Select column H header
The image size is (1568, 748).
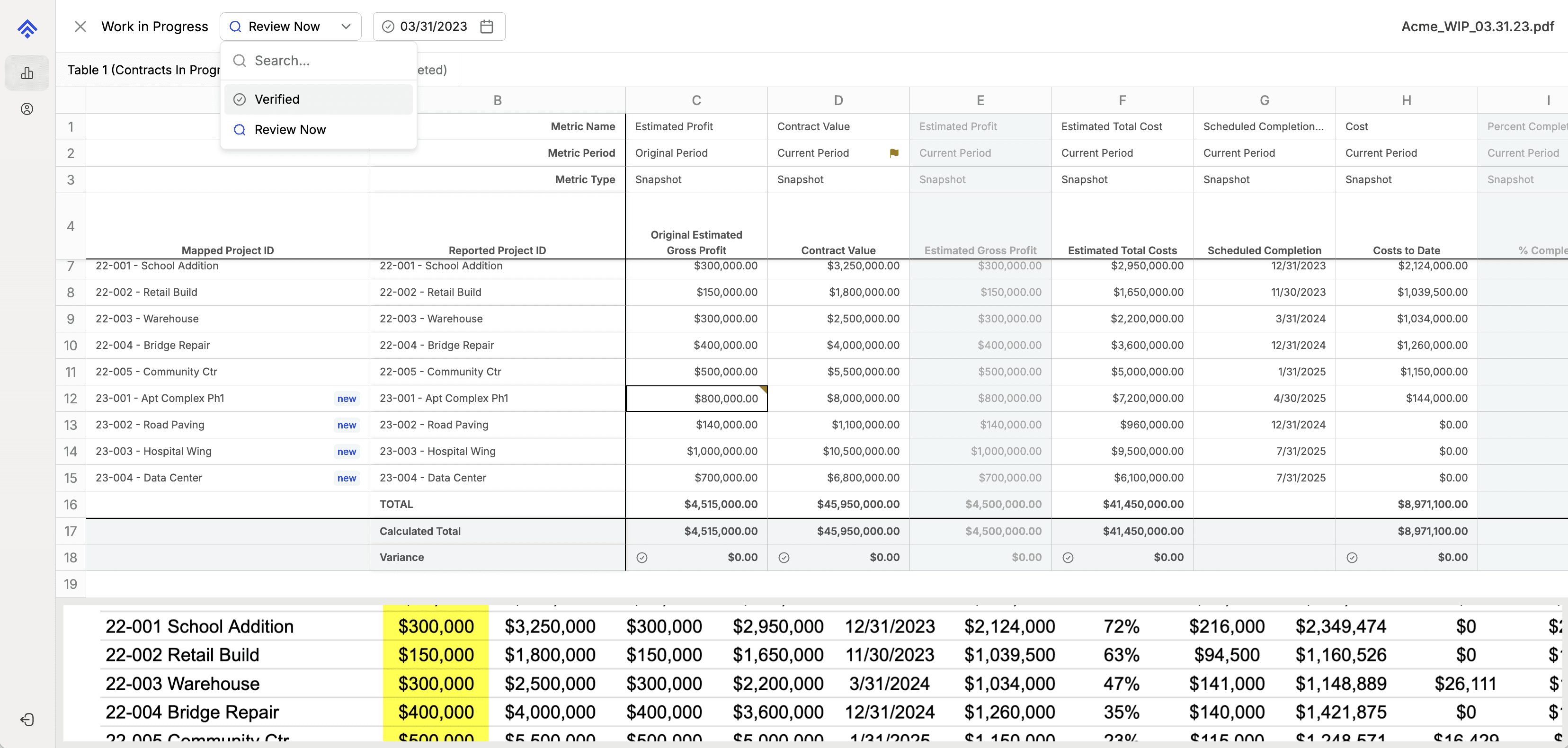1406,100
